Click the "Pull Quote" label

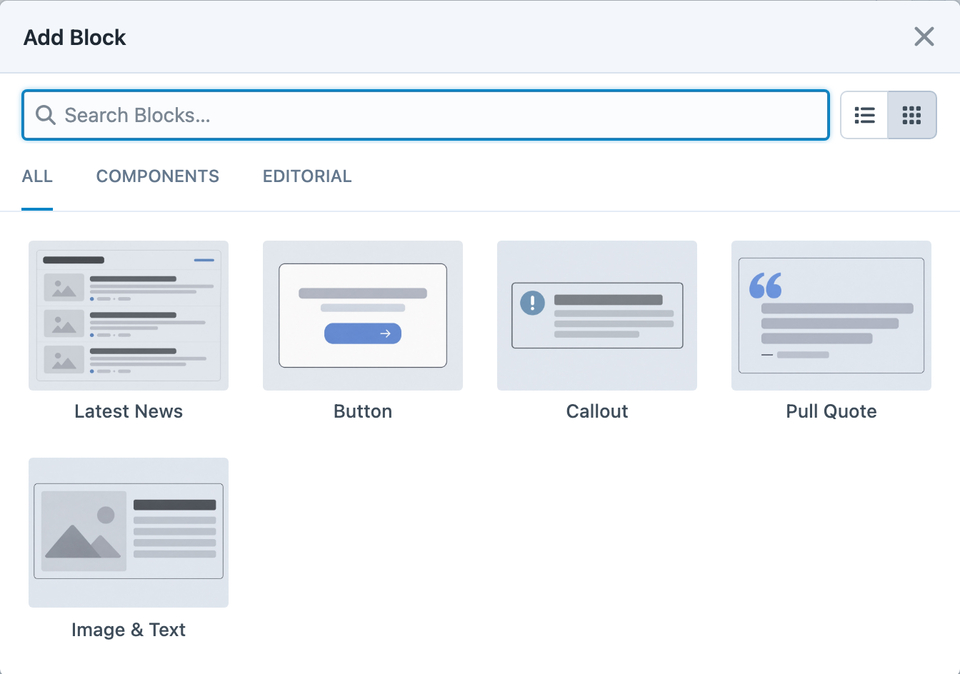(x=831, y=411)
